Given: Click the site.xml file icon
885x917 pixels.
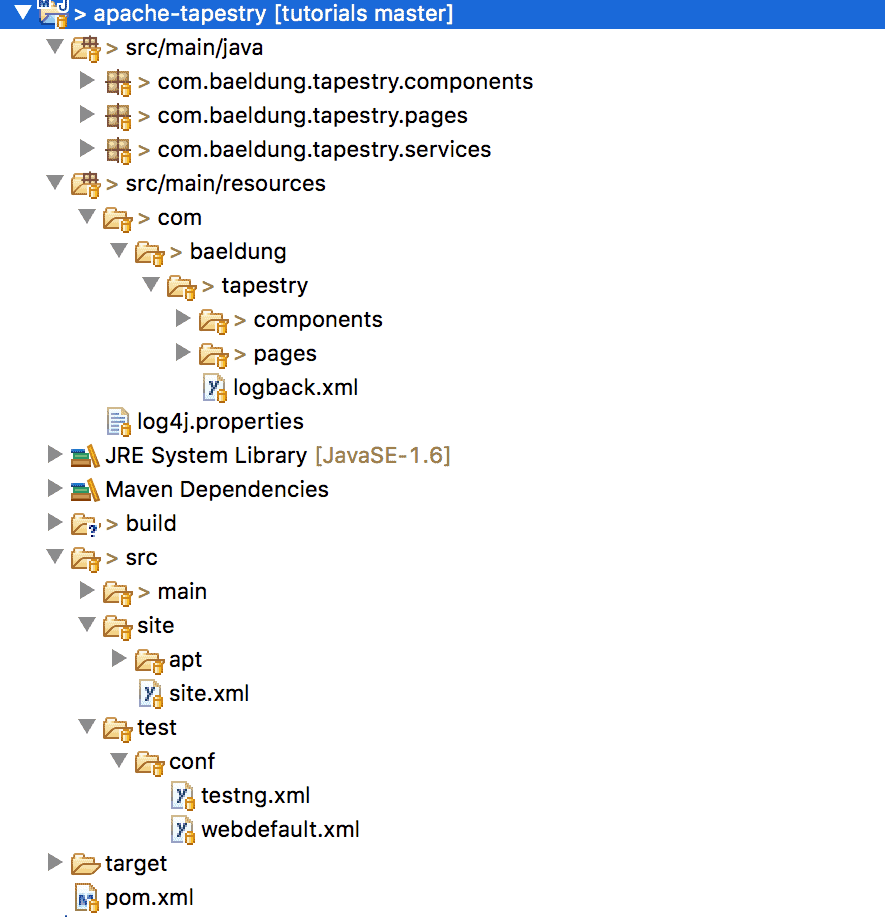Looking at the screenshot, I should click(x=151, y=694).
